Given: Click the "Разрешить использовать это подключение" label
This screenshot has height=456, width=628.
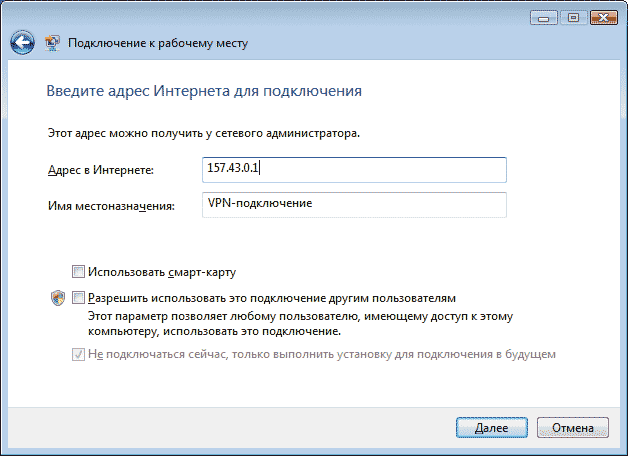Looking at the screenshot, I should 272,298.
